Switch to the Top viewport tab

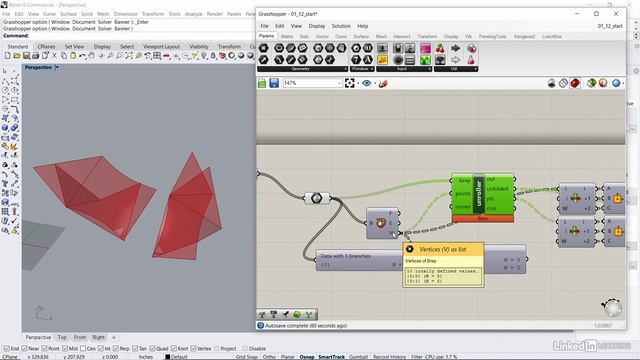[x=62, y=337]
